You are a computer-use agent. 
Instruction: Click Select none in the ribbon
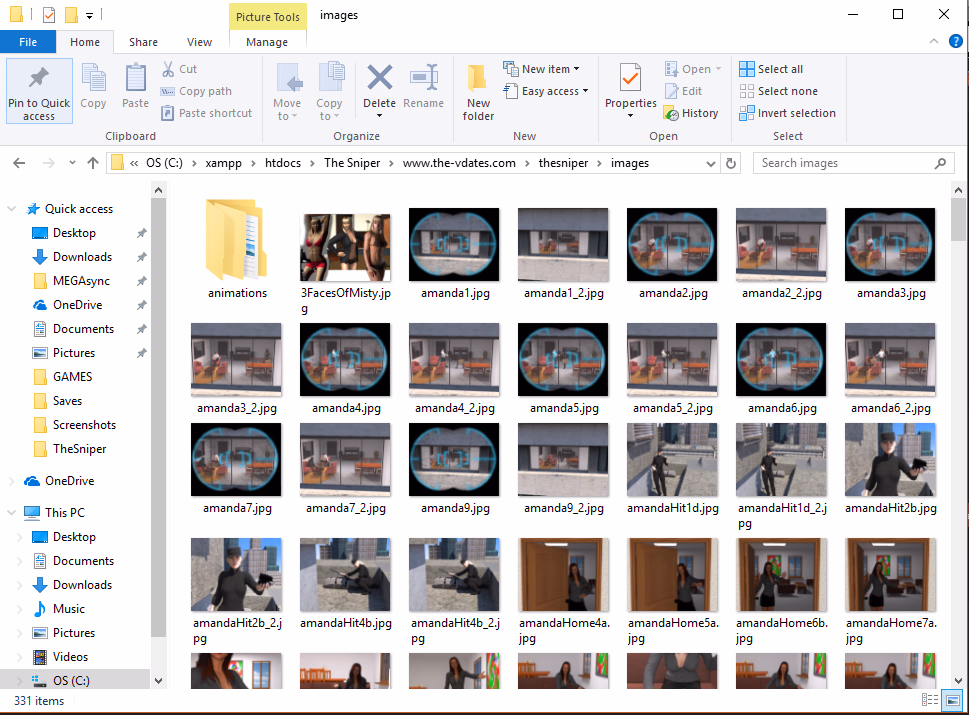[x=779, y=91]
